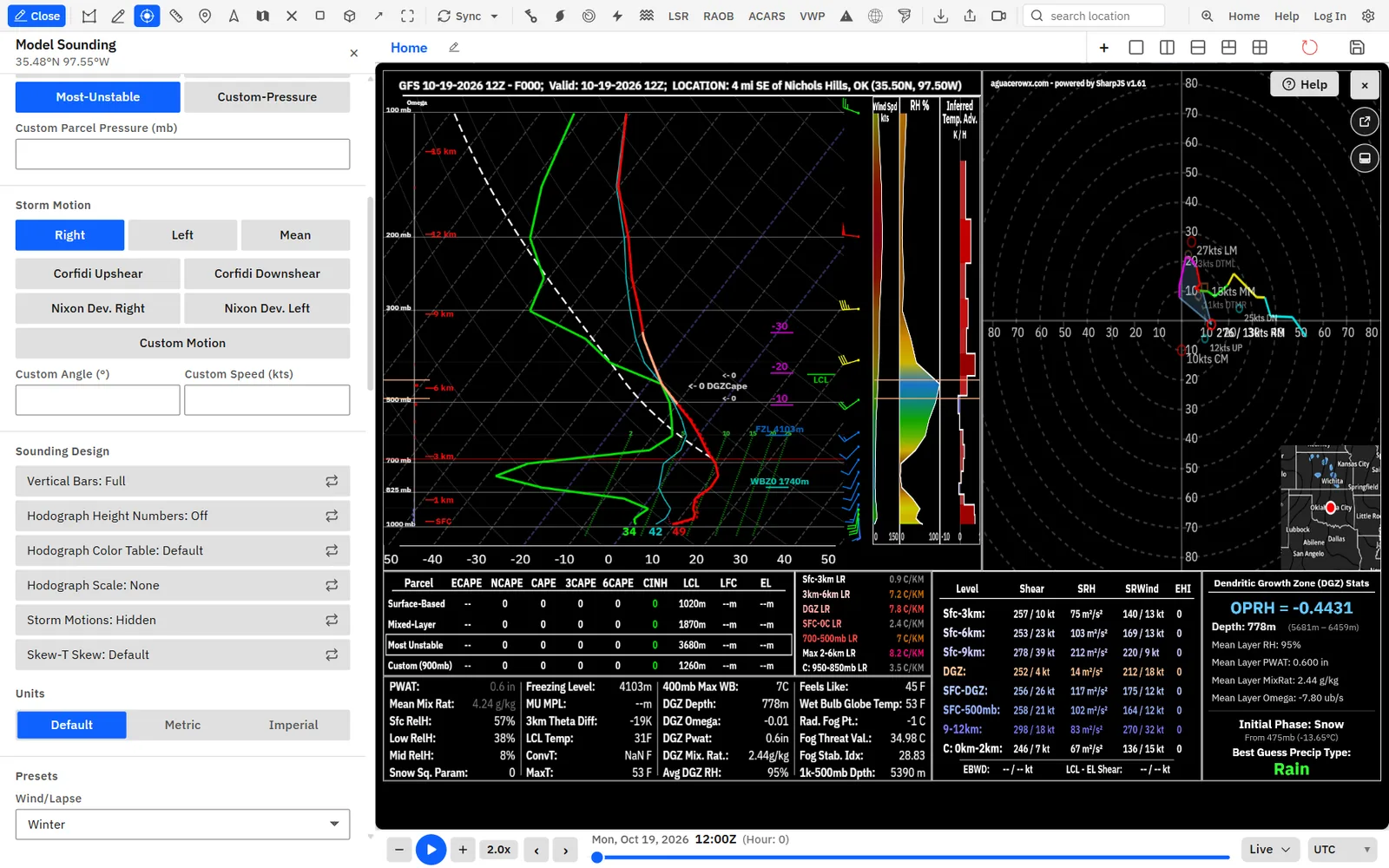Open the tornado icon in toolbar
1389x868 pixels.
click(x=905, y=16)
